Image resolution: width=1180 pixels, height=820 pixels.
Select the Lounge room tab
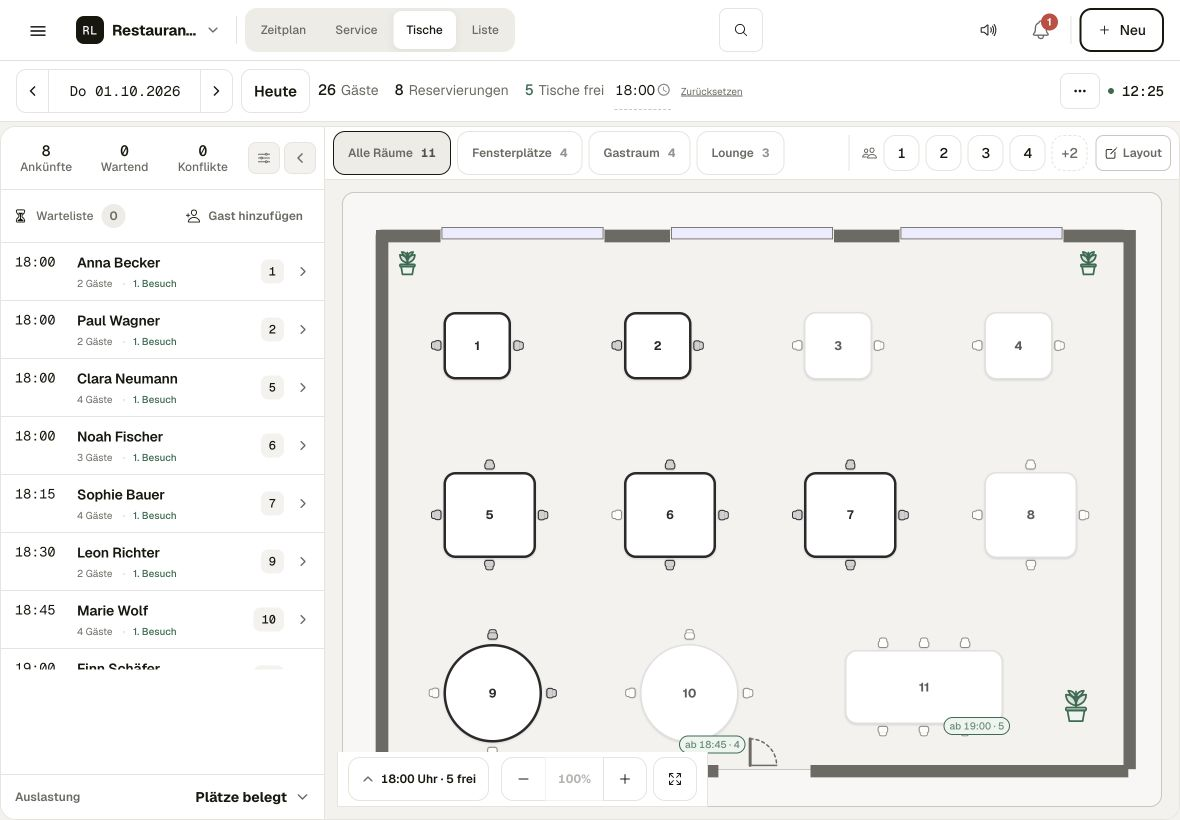click(x=740, y=153)
